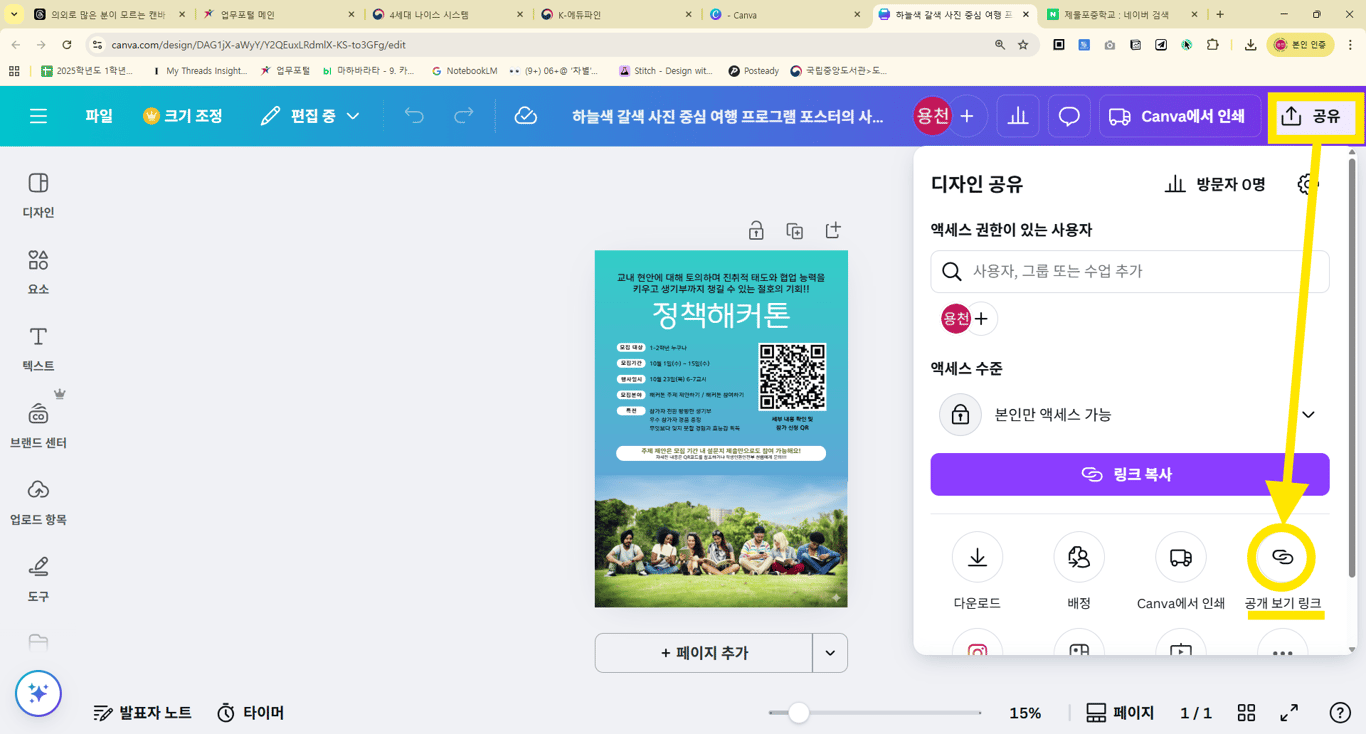Start the 타이머 timer

(x=251, y=713)
